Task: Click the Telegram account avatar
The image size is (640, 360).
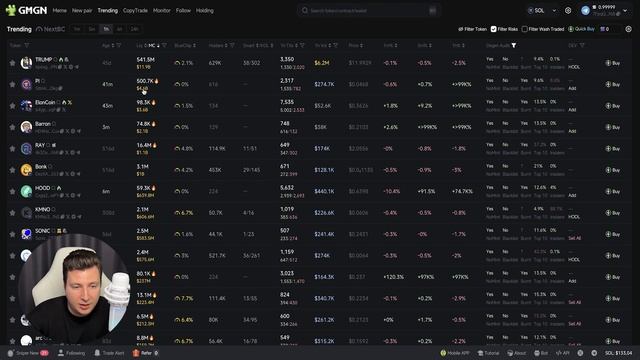Action: [x=585, y=11]
